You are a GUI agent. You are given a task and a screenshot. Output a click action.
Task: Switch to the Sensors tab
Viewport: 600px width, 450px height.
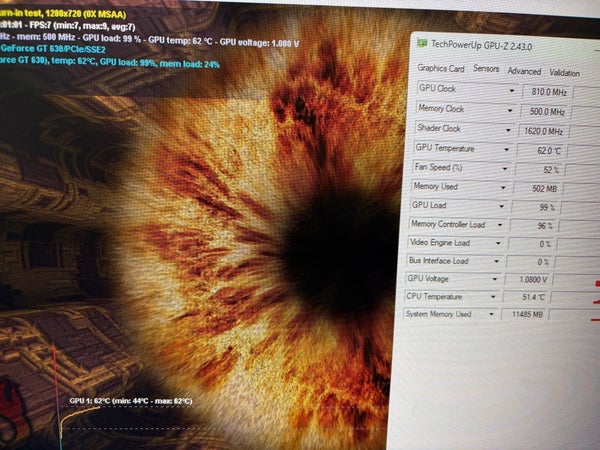[486, 69]
